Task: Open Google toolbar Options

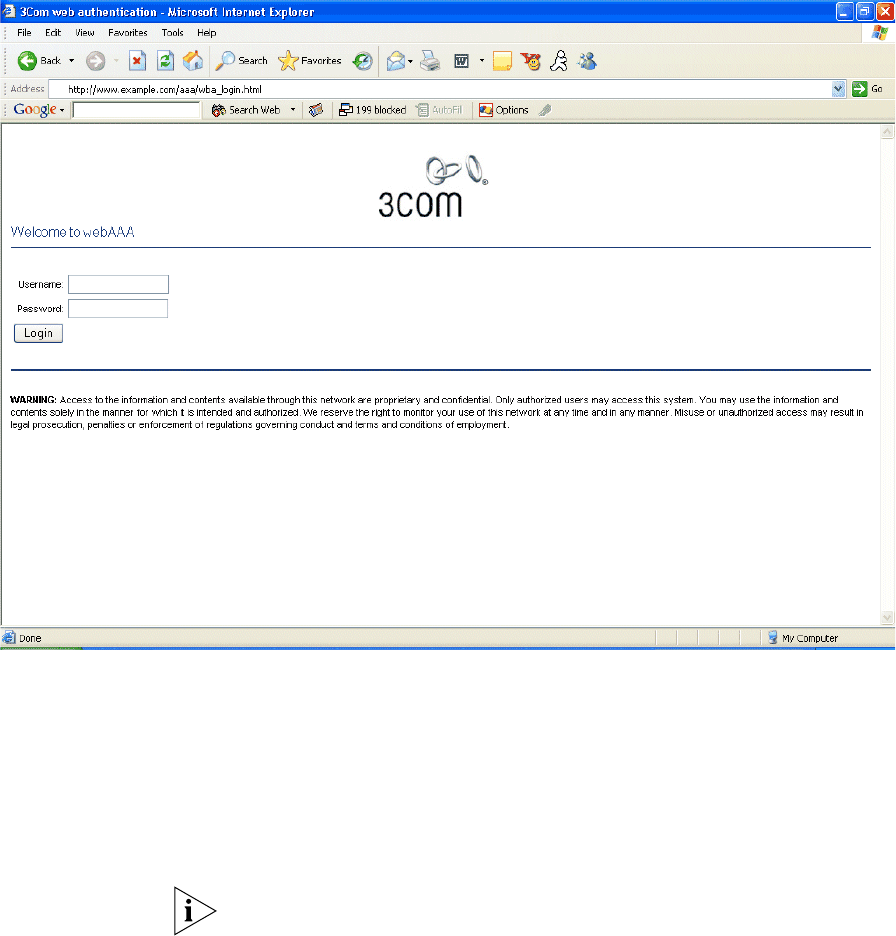Action: (x=504, y=110)
